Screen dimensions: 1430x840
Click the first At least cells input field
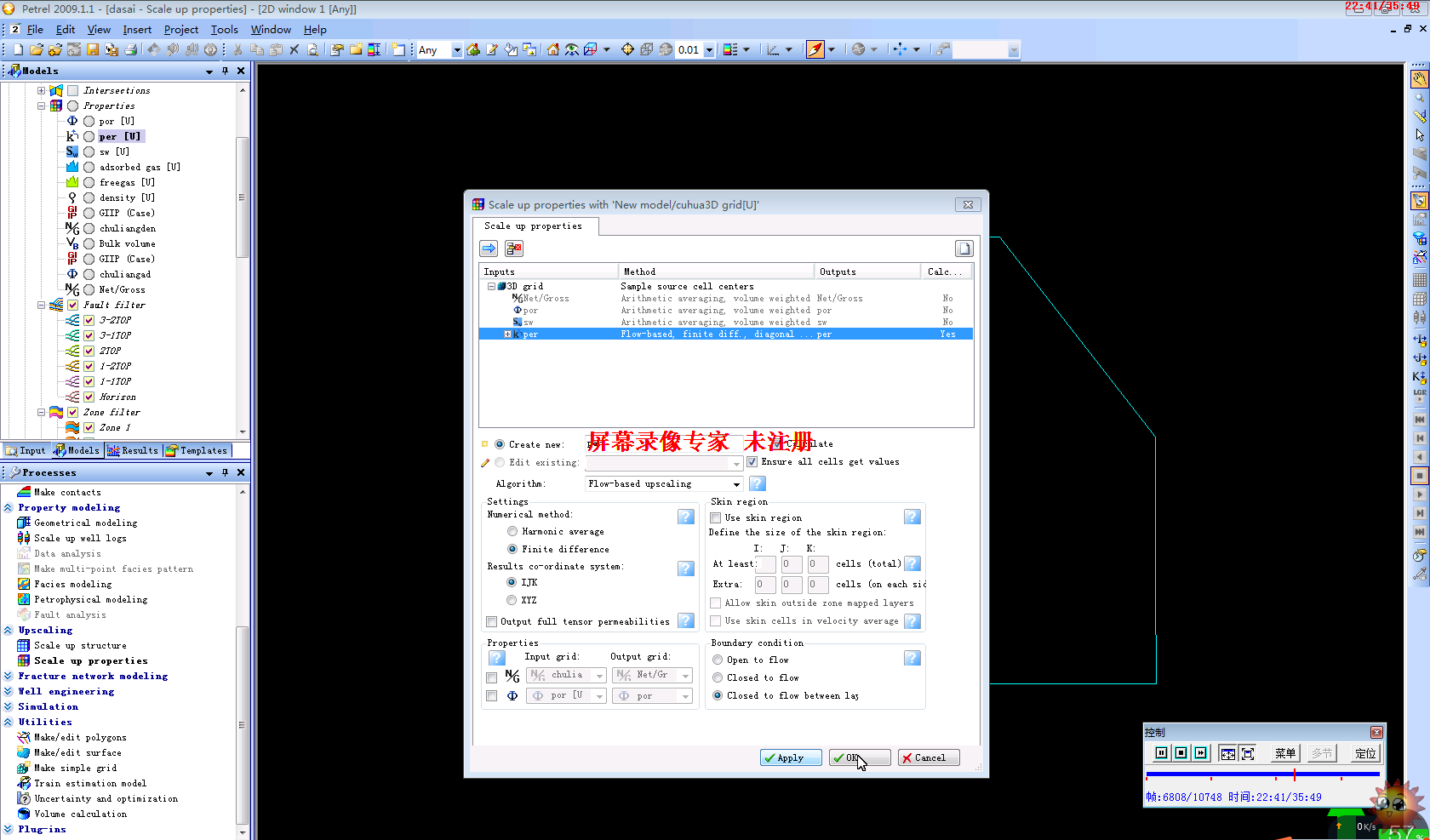click(x=765, y=563)
